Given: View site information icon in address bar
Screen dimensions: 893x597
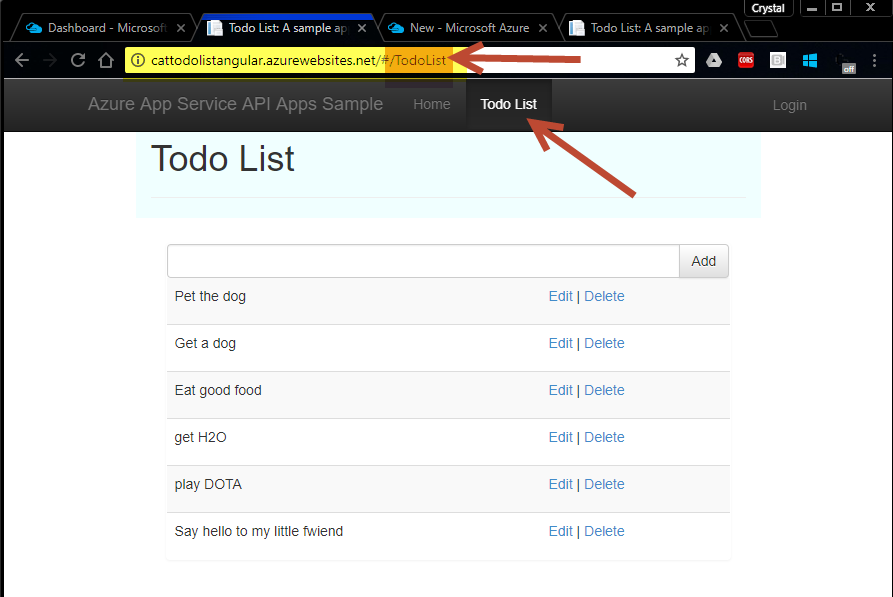Looking at the screenshot, I should pos(138,60).
